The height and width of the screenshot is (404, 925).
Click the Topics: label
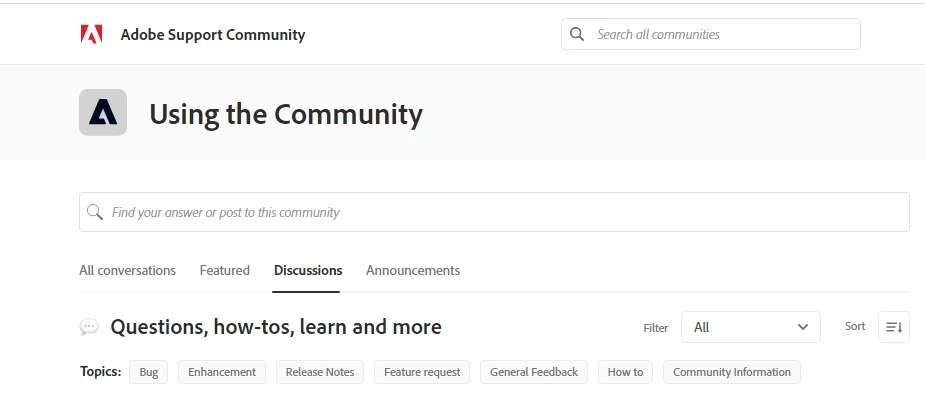click(100, 372)
